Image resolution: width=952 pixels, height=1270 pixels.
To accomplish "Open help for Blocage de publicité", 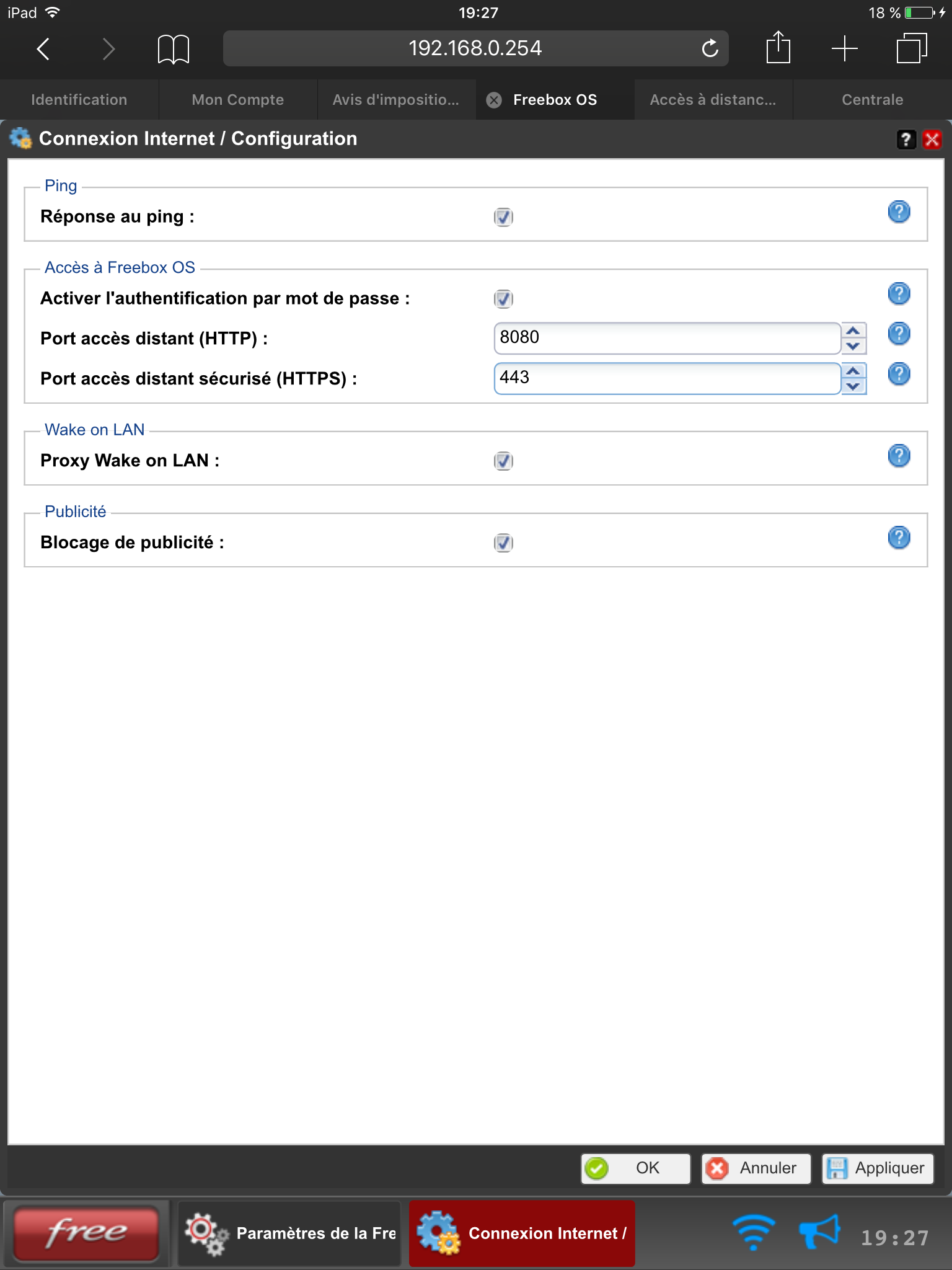I will point(899,538).
